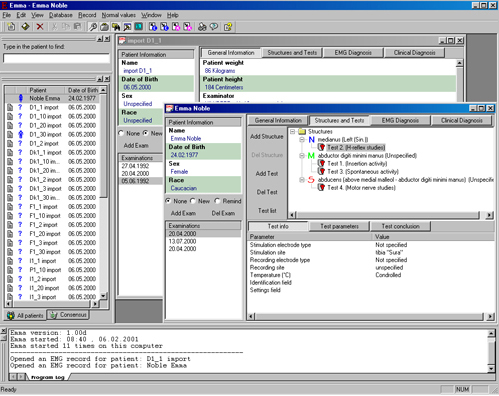Screen dimensions: 499x396
Task: Select Test 3 Spontaneous activity tree item
Action: (363, 172)
